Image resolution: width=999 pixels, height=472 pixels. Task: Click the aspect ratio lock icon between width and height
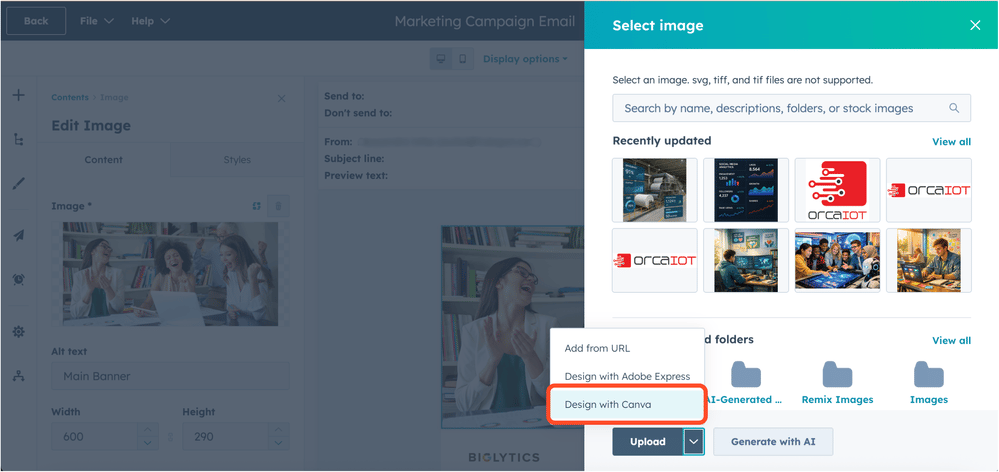170,438
